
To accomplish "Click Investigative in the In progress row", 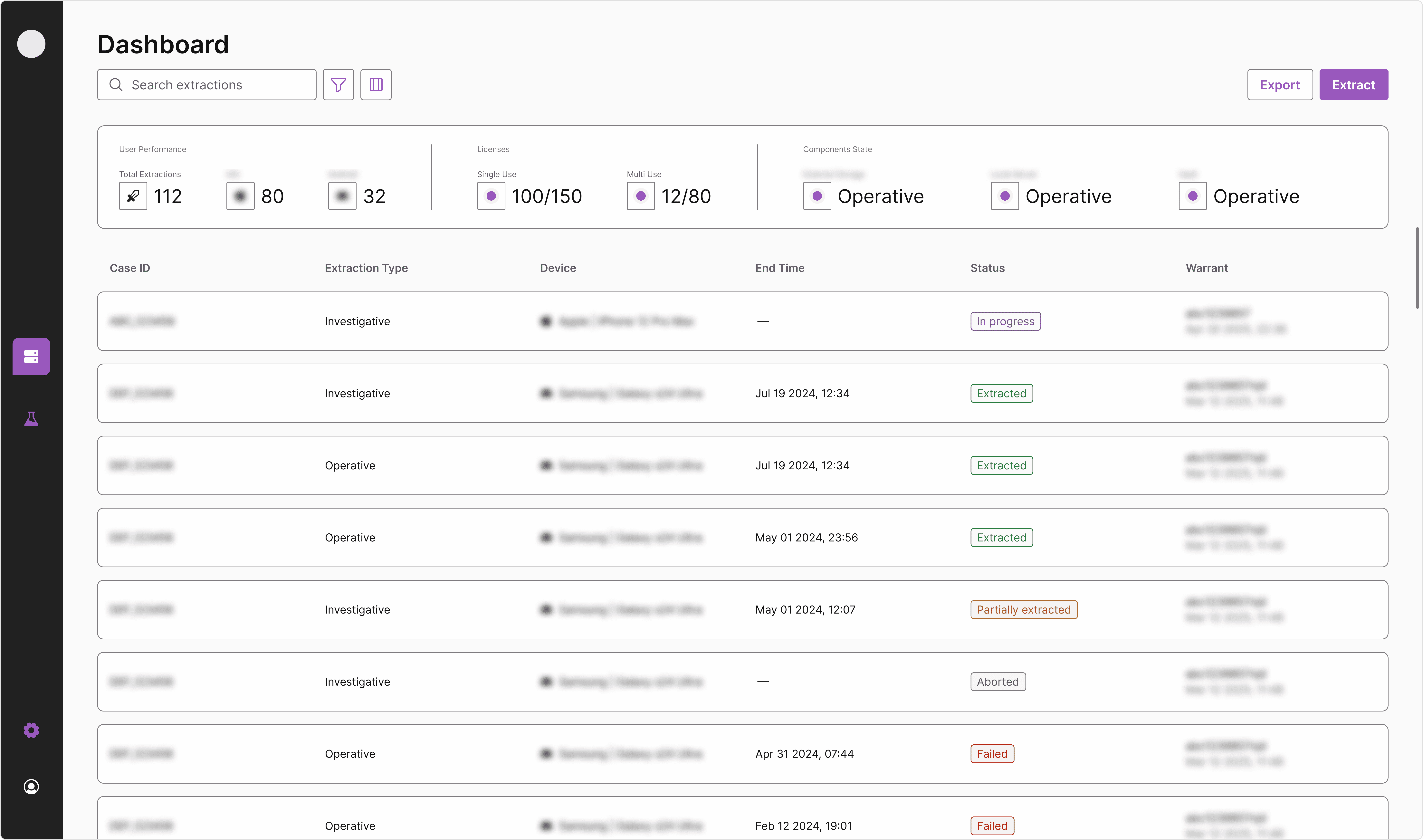I will (358, 321).
